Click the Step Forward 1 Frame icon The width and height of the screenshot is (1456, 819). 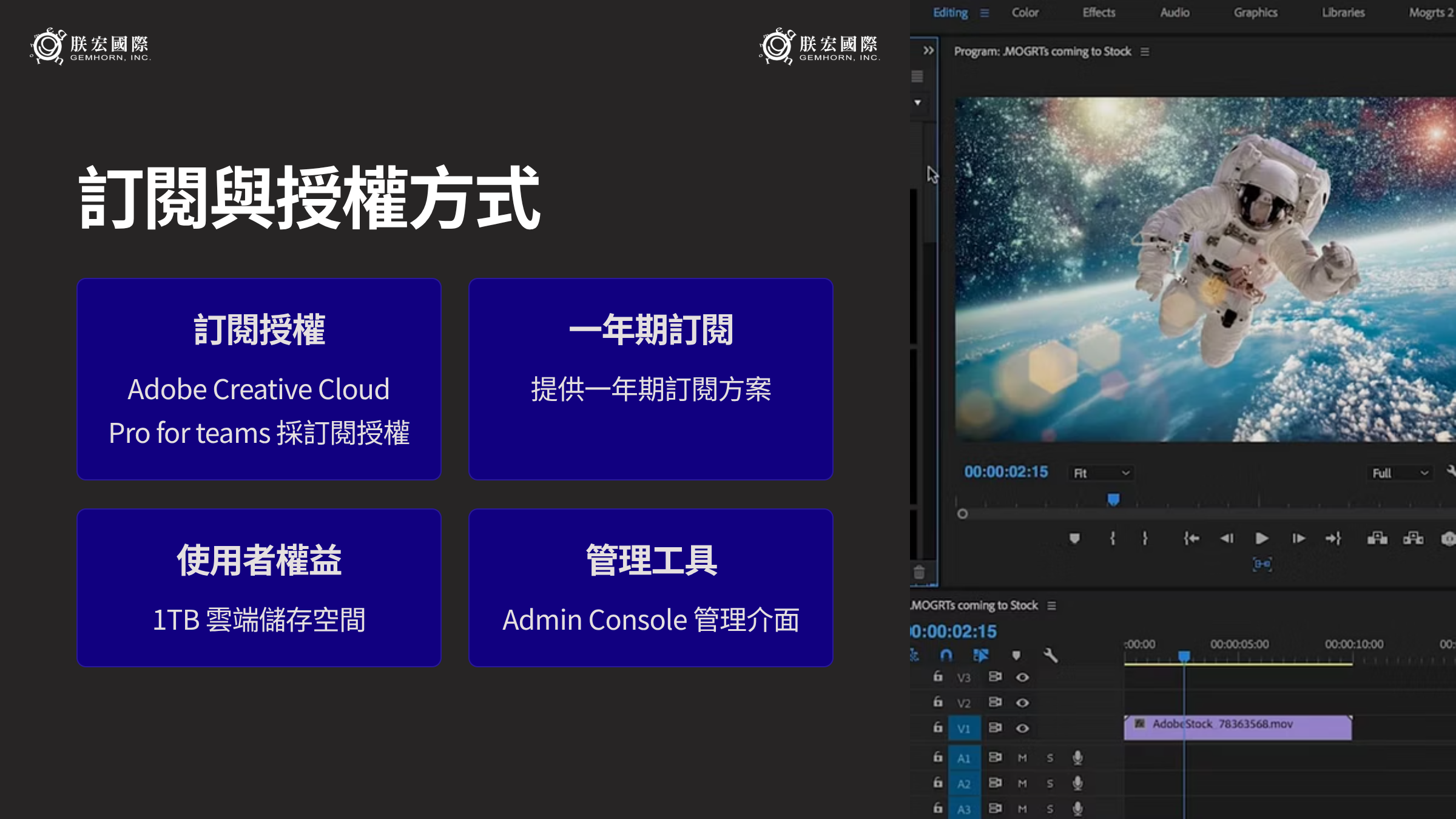pyautogui.click(x=1298, y=538)
